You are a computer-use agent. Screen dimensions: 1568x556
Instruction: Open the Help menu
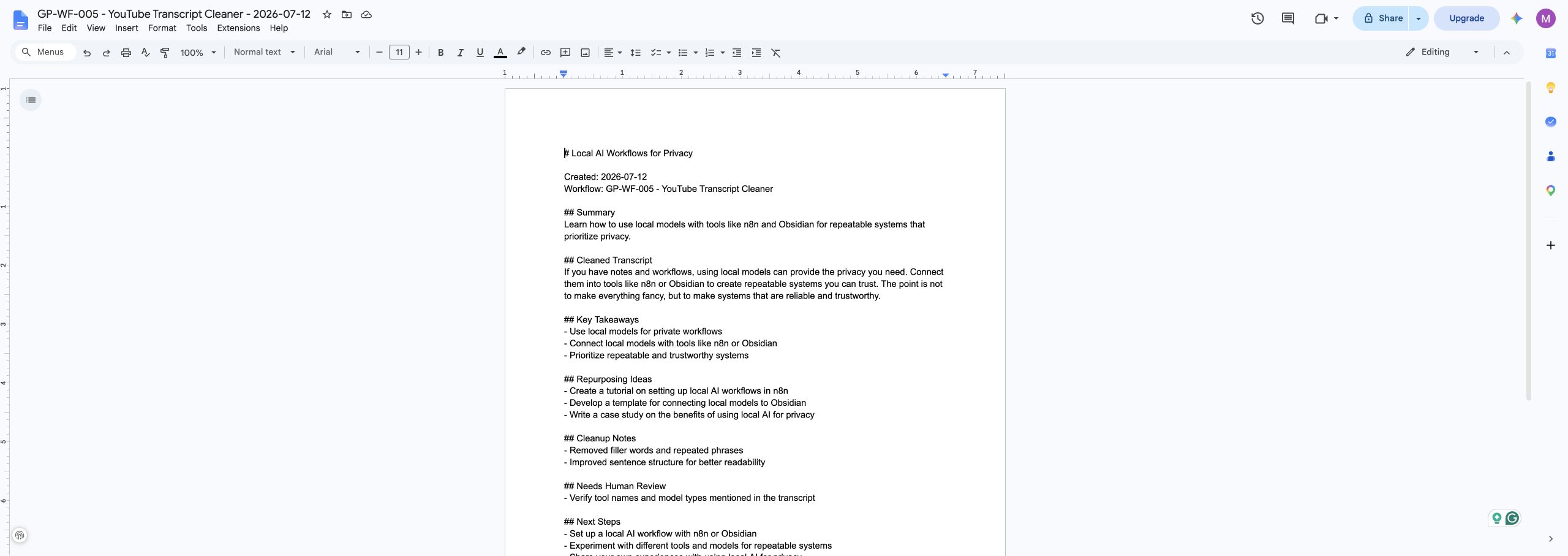point(279,28)
